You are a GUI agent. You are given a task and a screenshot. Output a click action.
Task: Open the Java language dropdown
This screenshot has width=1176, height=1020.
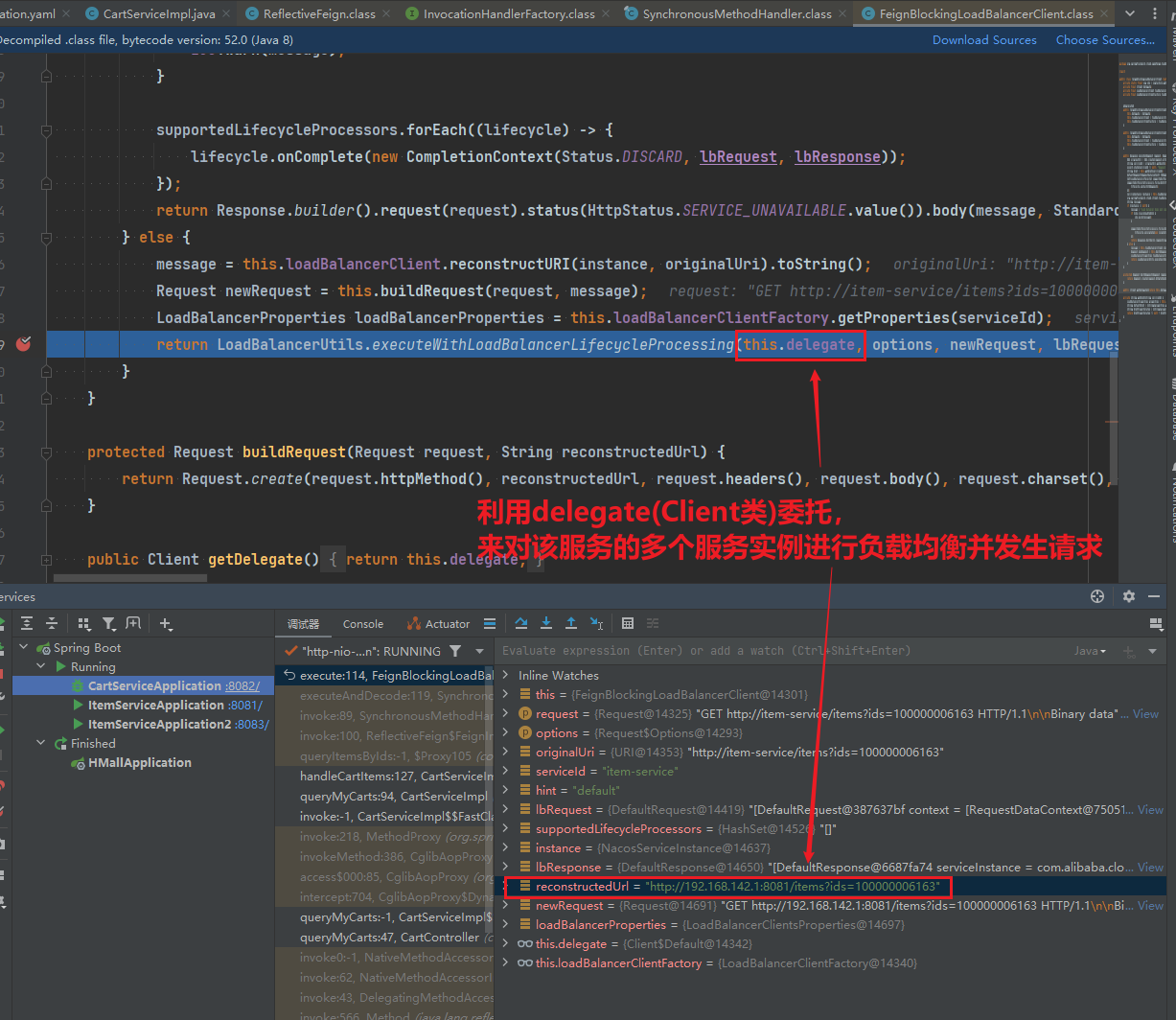pos(1091,651)
